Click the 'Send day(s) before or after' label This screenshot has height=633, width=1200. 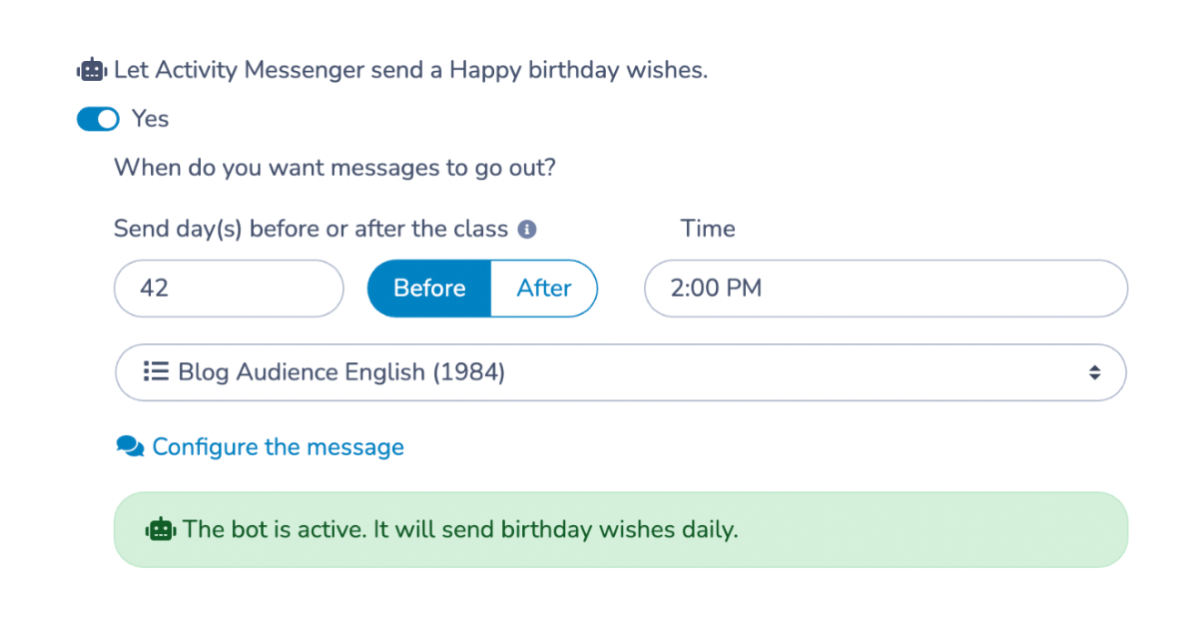311,229
